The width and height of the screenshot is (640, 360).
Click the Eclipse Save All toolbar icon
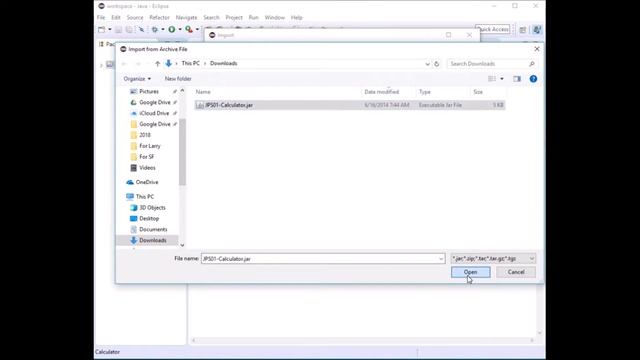[x=129, y=29]
